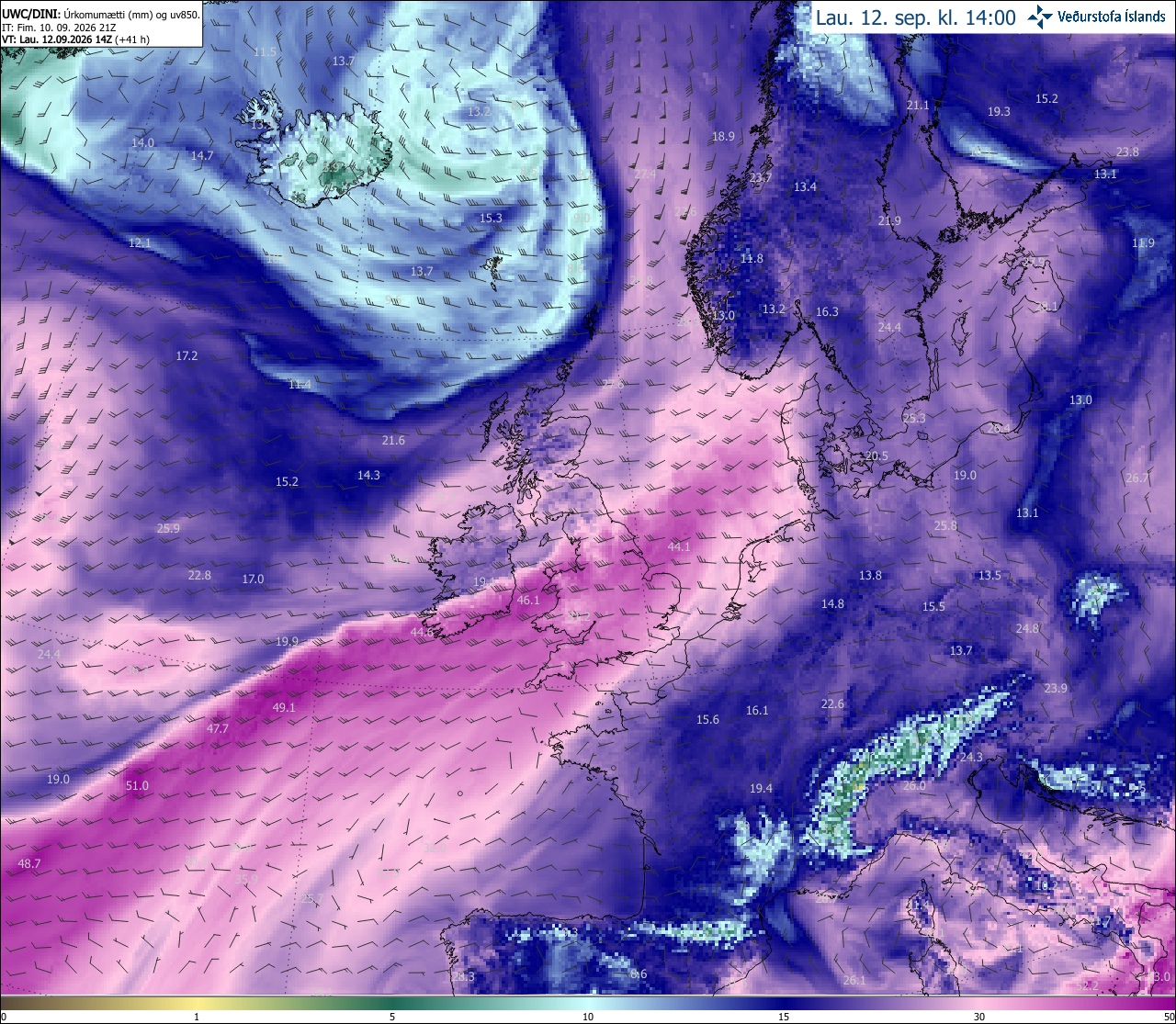The width and height of the screenshot is (1176, 1024).
Task: Click the 23.8 value near top right
Action: [x=1127, y=152]
